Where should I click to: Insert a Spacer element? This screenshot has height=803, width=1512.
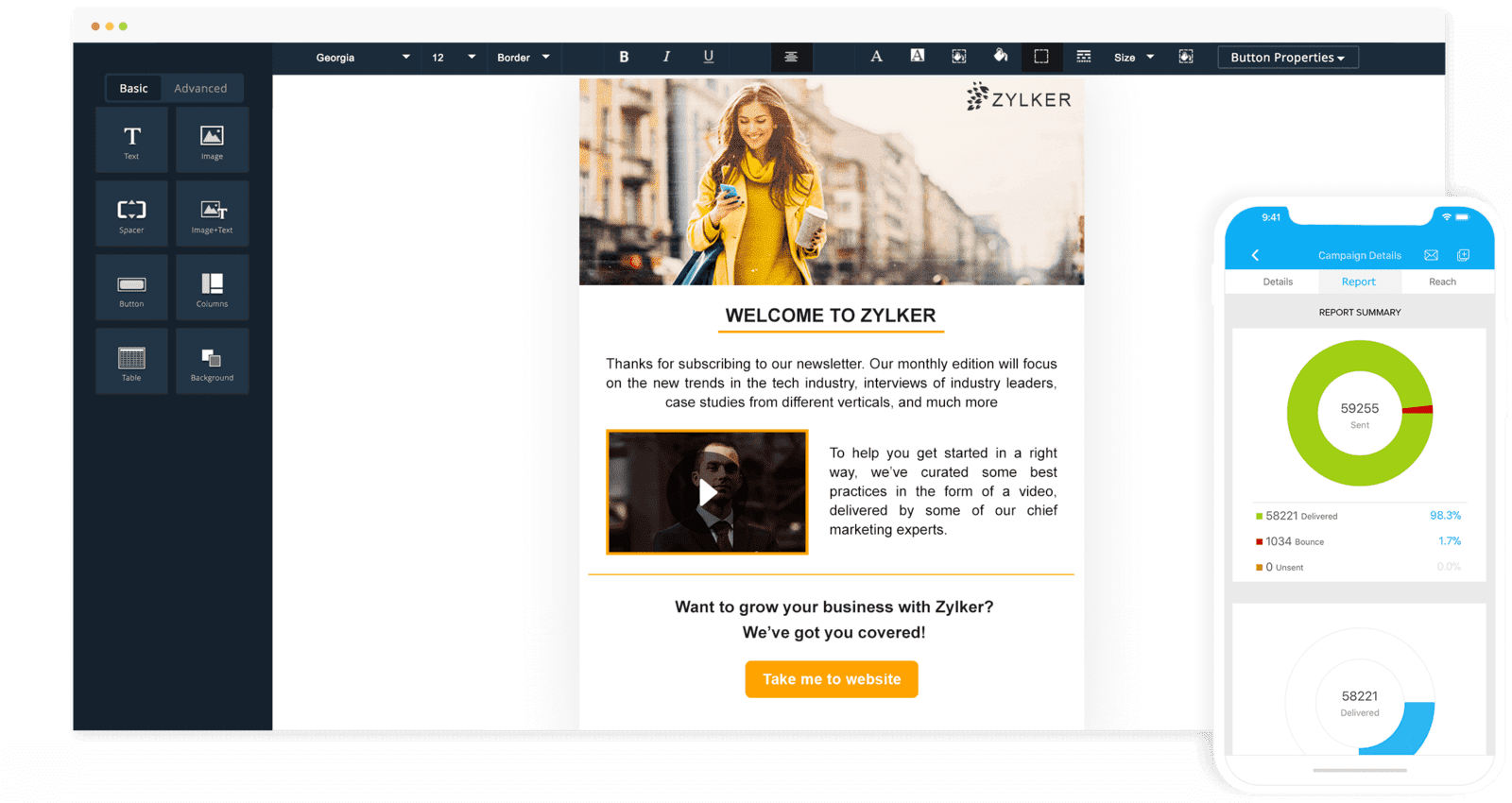tap(131, 214)
